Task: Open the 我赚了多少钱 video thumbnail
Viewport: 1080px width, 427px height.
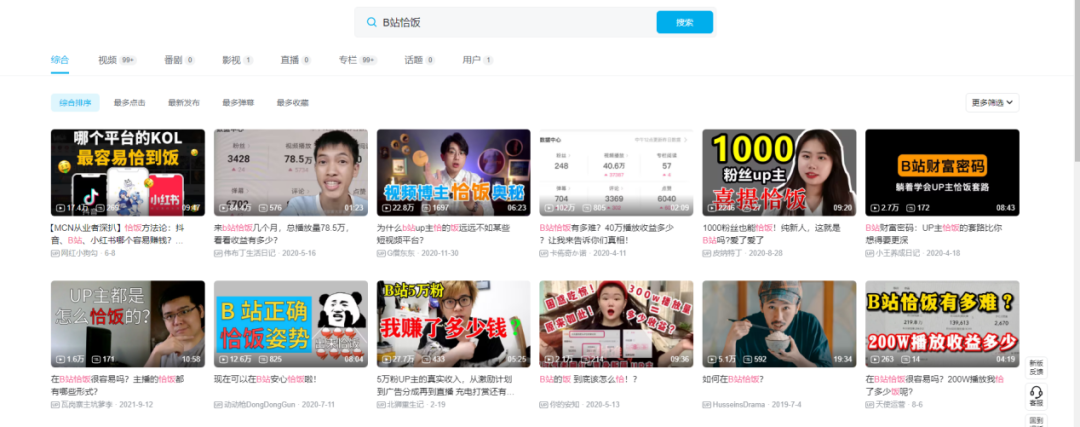Action: 453,324
